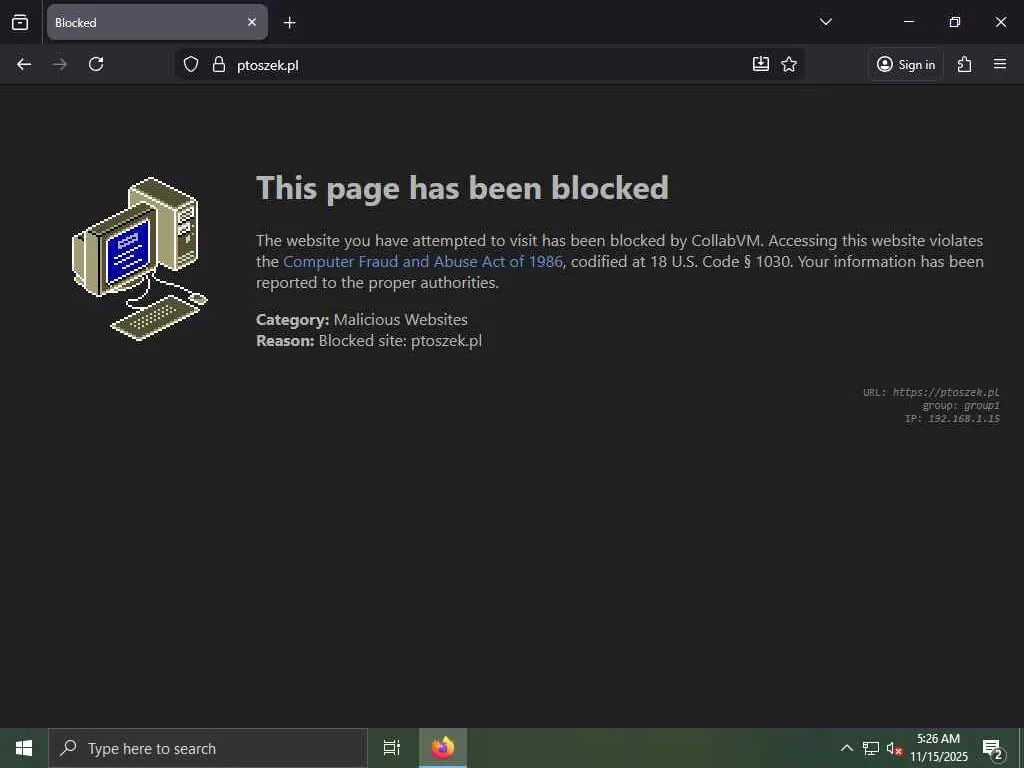
Task: Open the Firefox application hamburger menu
Action: (1000, 64)
